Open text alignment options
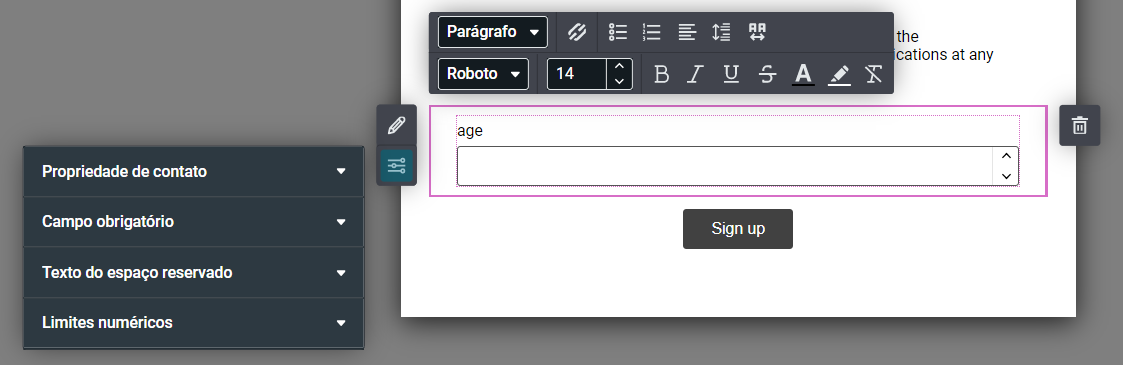 [688, 31]
